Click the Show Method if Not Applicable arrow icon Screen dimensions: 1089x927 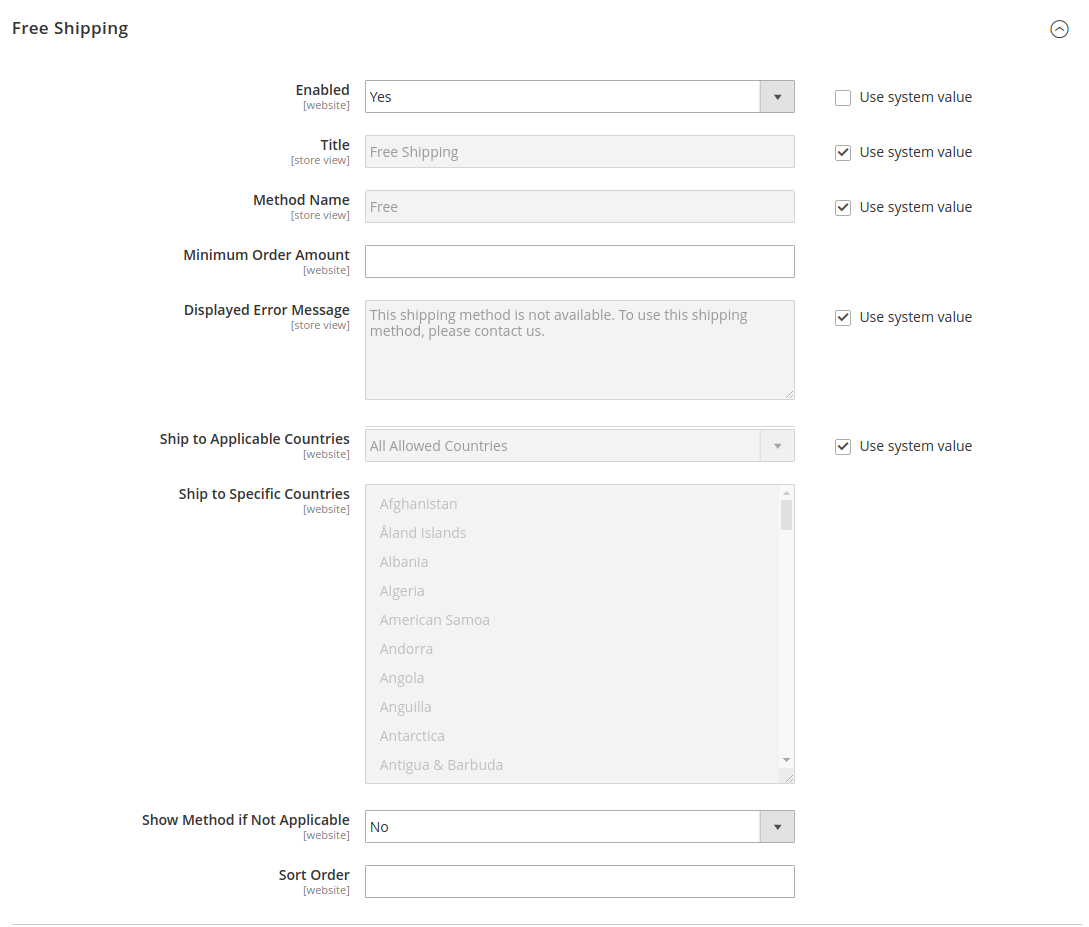pos(777,826)
